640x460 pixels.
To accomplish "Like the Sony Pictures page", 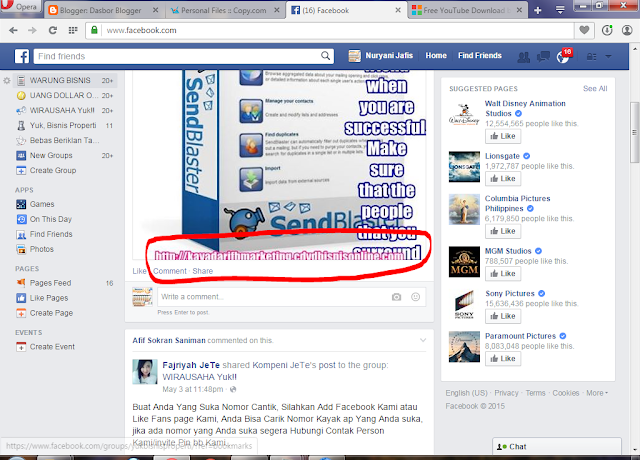I will 503,316.
